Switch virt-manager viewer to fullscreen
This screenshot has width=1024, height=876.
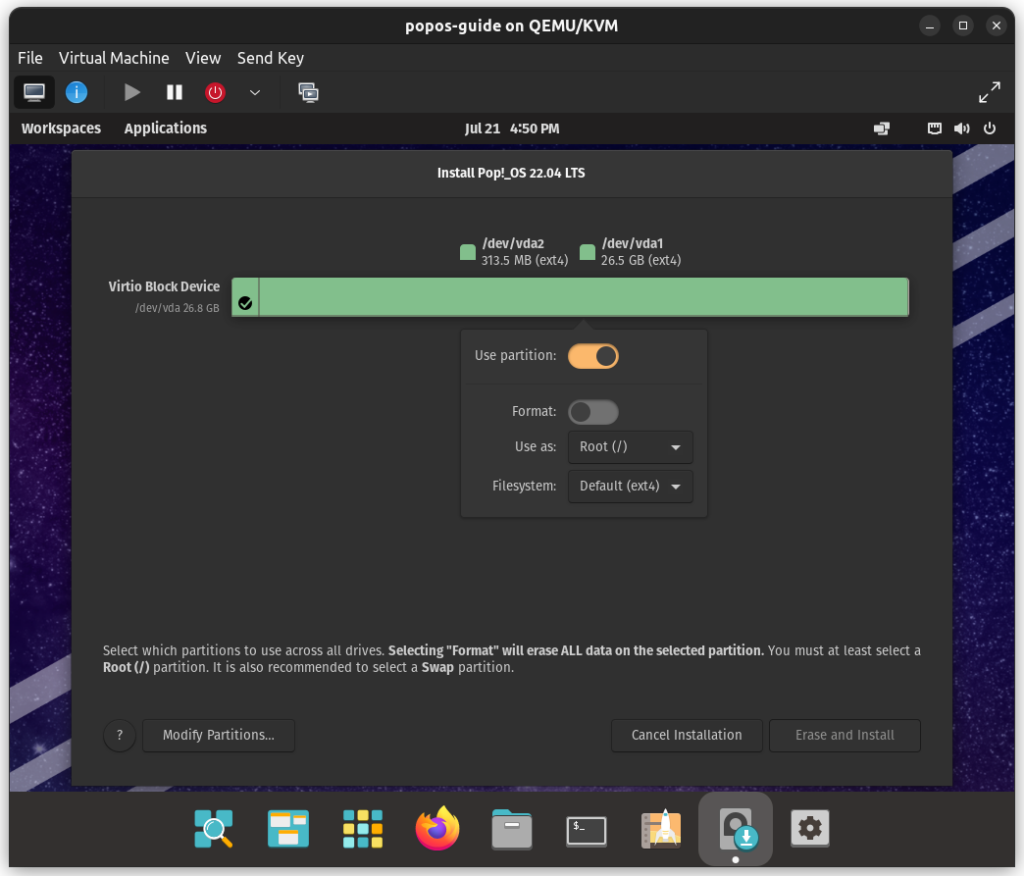click(x=989, y=92)
